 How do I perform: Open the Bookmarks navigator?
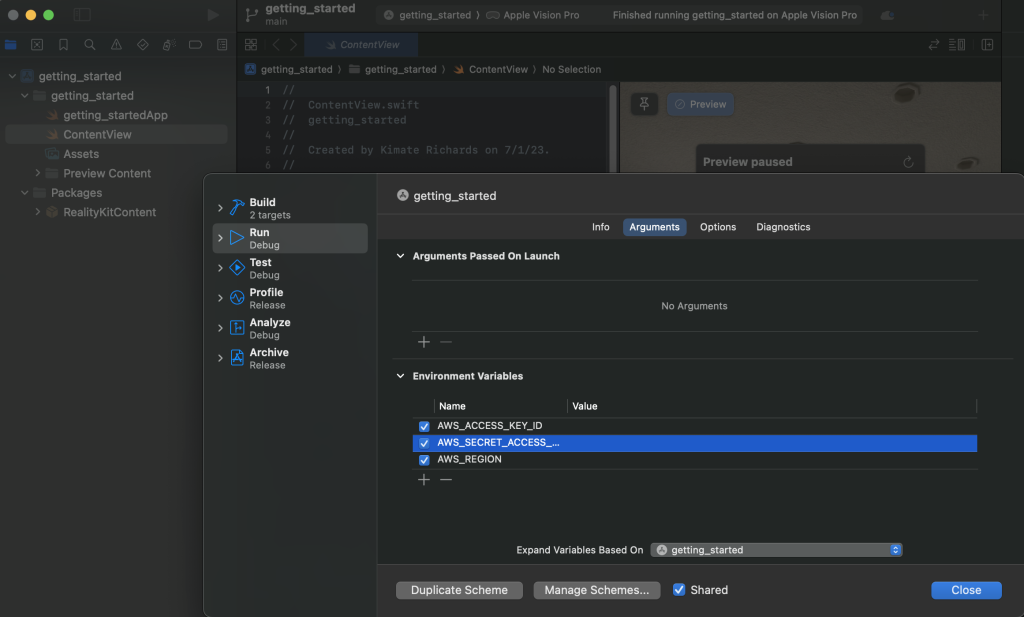coord(63,45)
